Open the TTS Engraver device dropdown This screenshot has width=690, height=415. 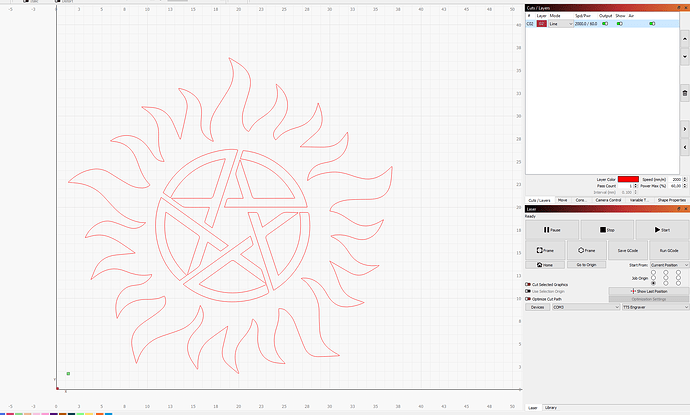tap(655, 307)
